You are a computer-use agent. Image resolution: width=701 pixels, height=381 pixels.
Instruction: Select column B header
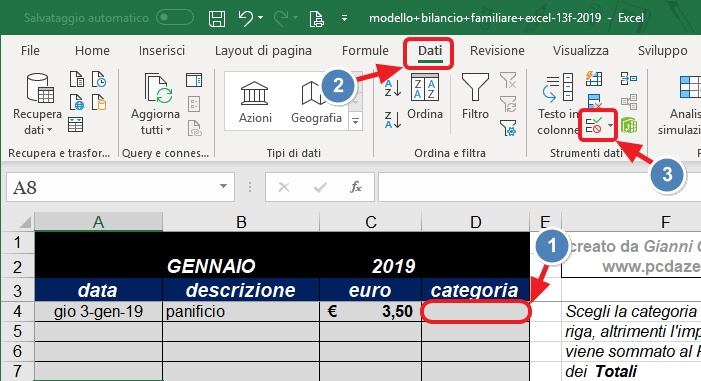[241, 222]
